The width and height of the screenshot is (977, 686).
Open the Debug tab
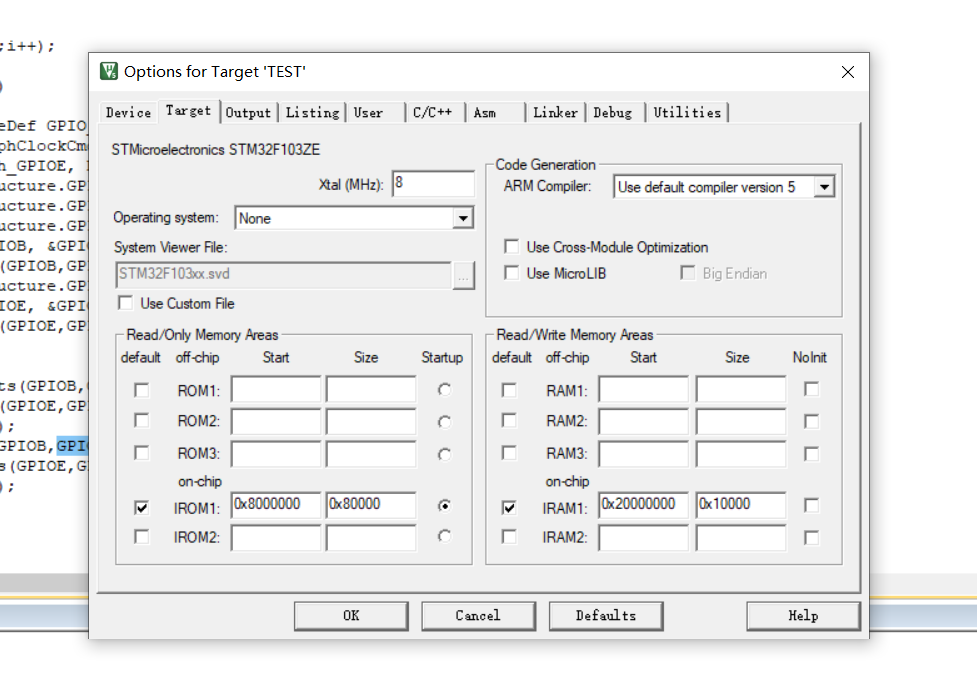[x=613, y=113]
